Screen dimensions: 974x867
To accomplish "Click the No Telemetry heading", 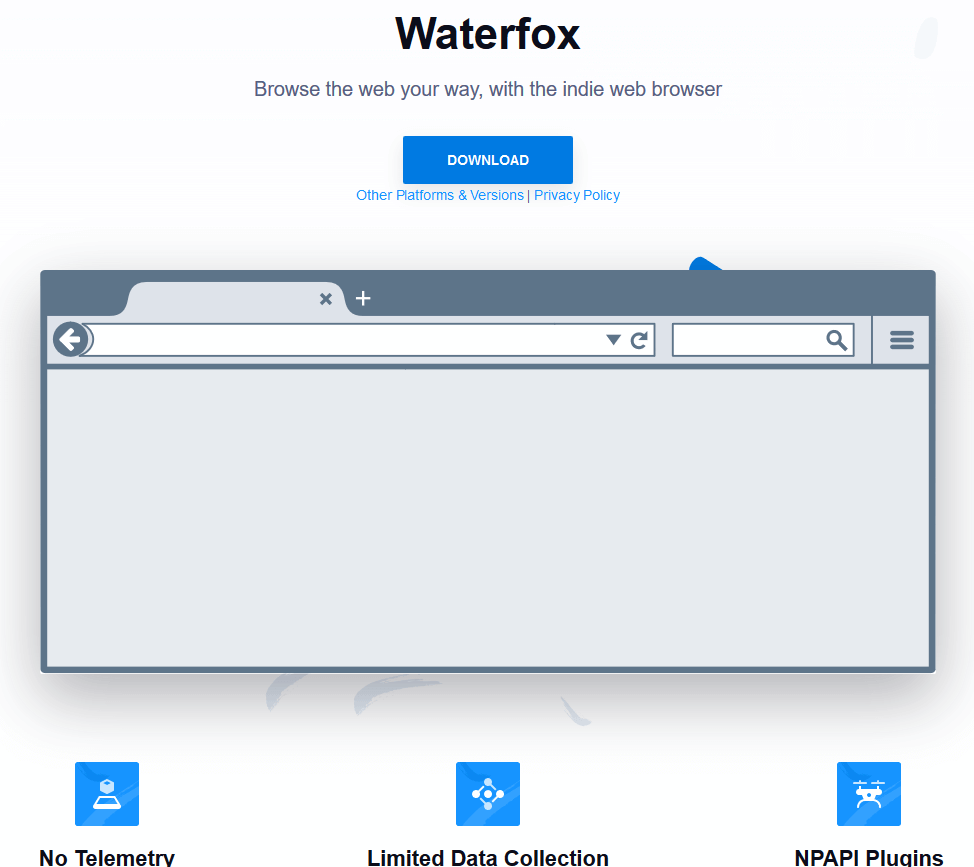I will 107,857.
